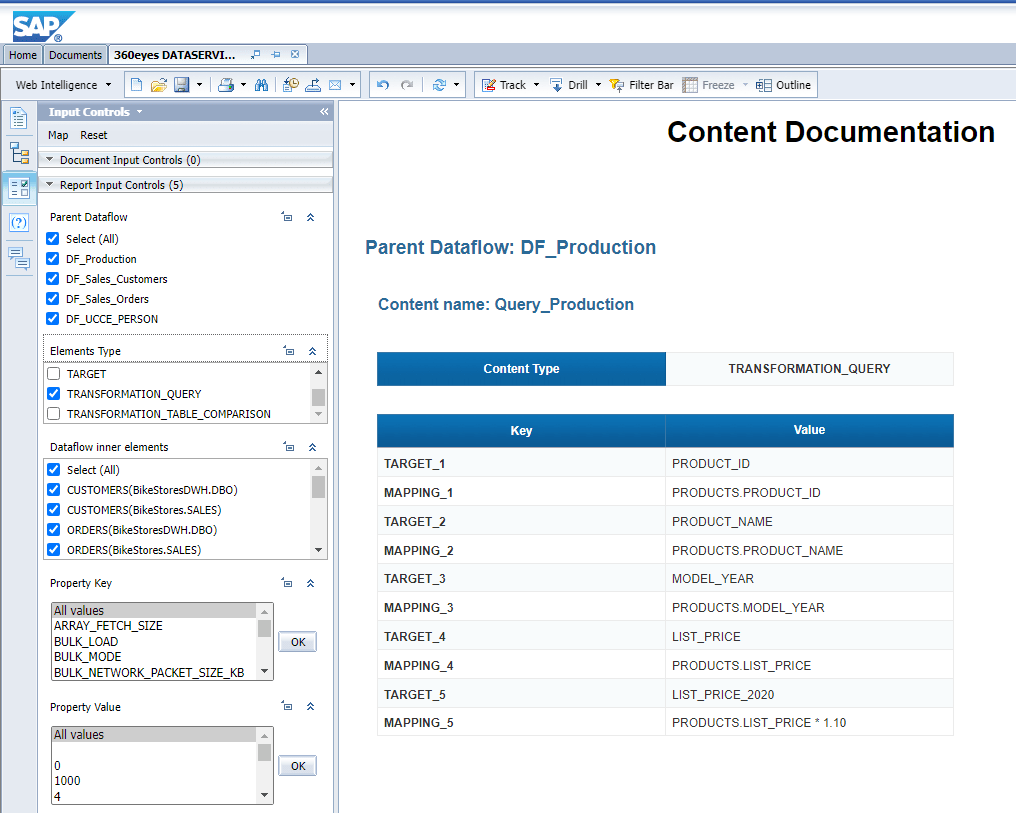Select the Find binoculars icon
The width and height of the screenshot is (1016, 813).
261,85
